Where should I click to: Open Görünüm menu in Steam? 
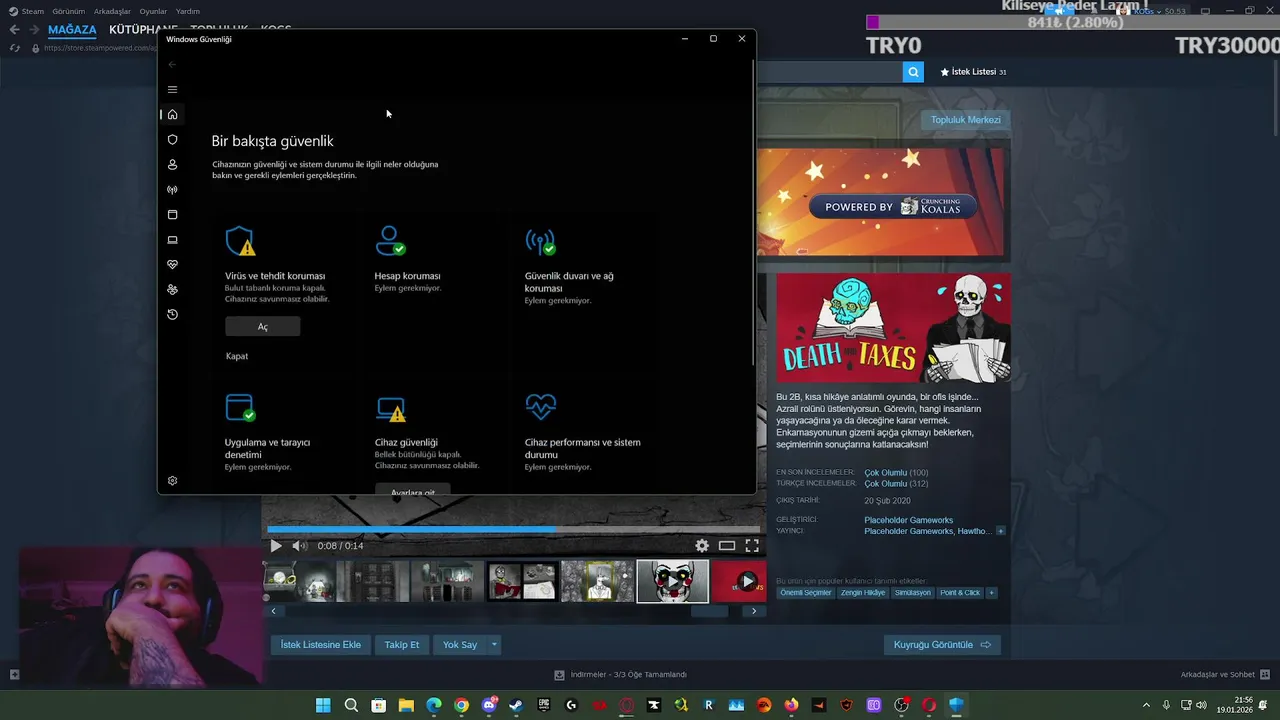(68, 11)
